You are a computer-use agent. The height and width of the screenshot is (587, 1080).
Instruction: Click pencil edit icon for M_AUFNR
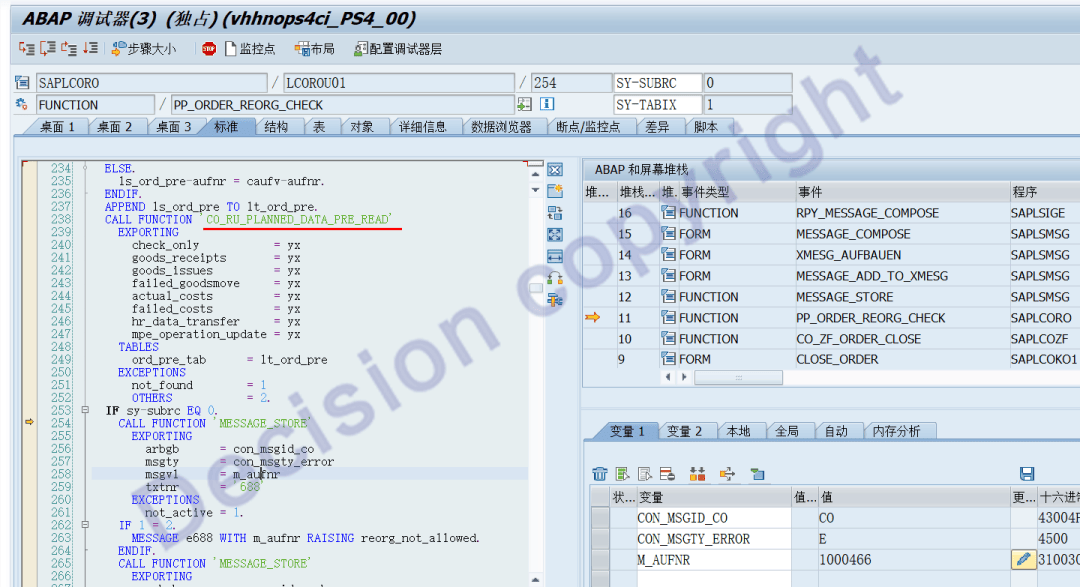1023,560
